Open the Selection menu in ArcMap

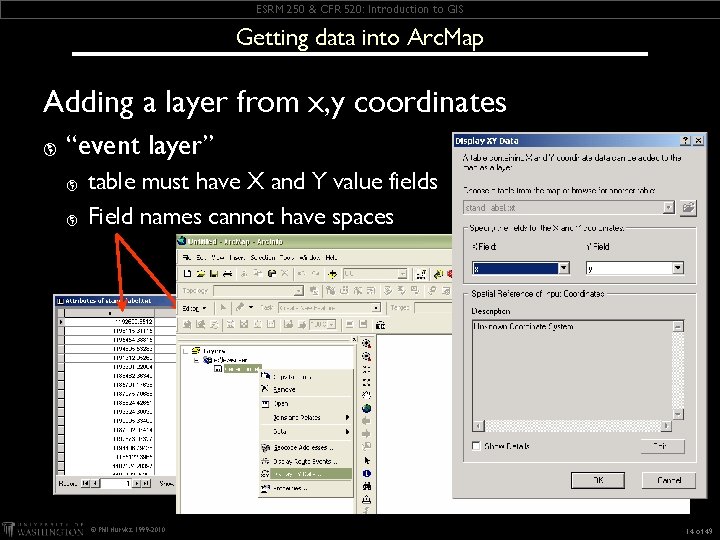263,258
